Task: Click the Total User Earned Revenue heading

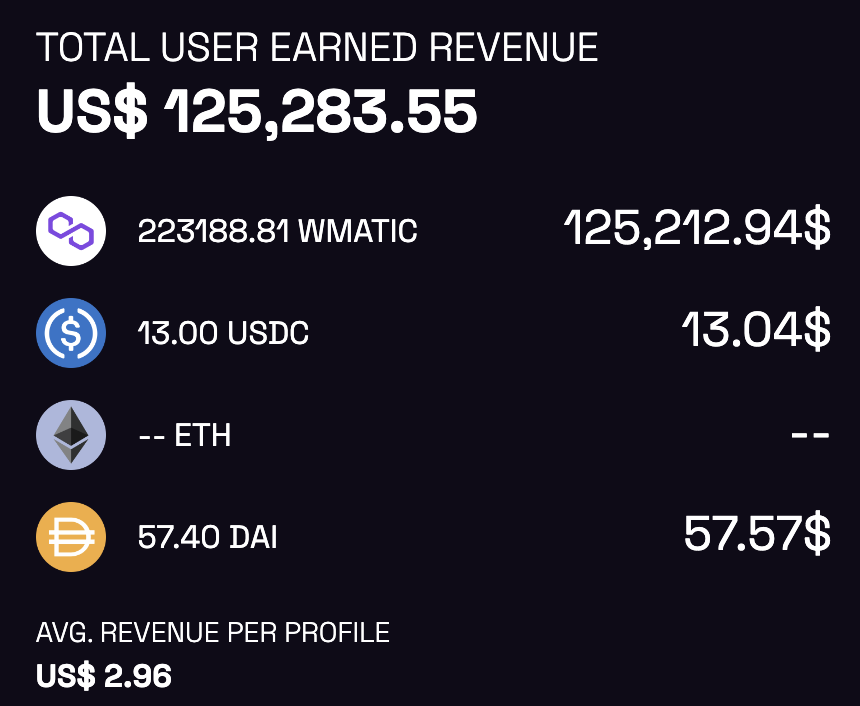Action: click(317, 48)
